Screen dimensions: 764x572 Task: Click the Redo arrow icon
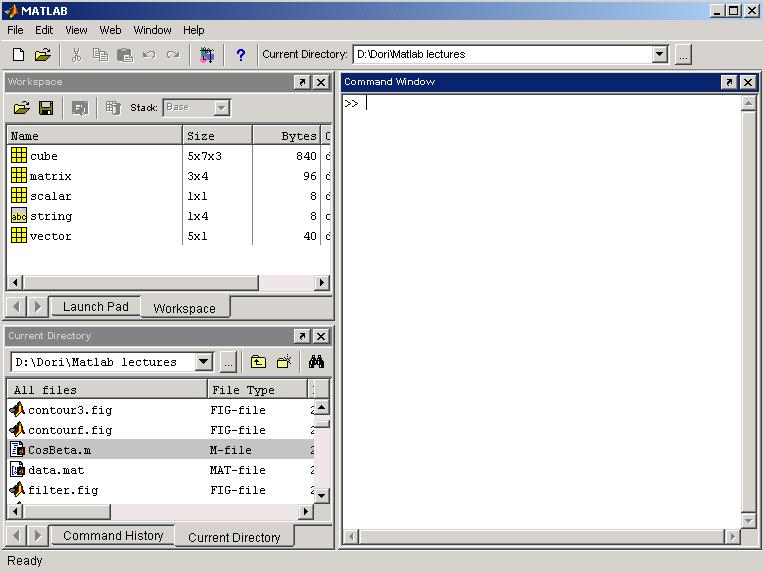click(173, 55)
